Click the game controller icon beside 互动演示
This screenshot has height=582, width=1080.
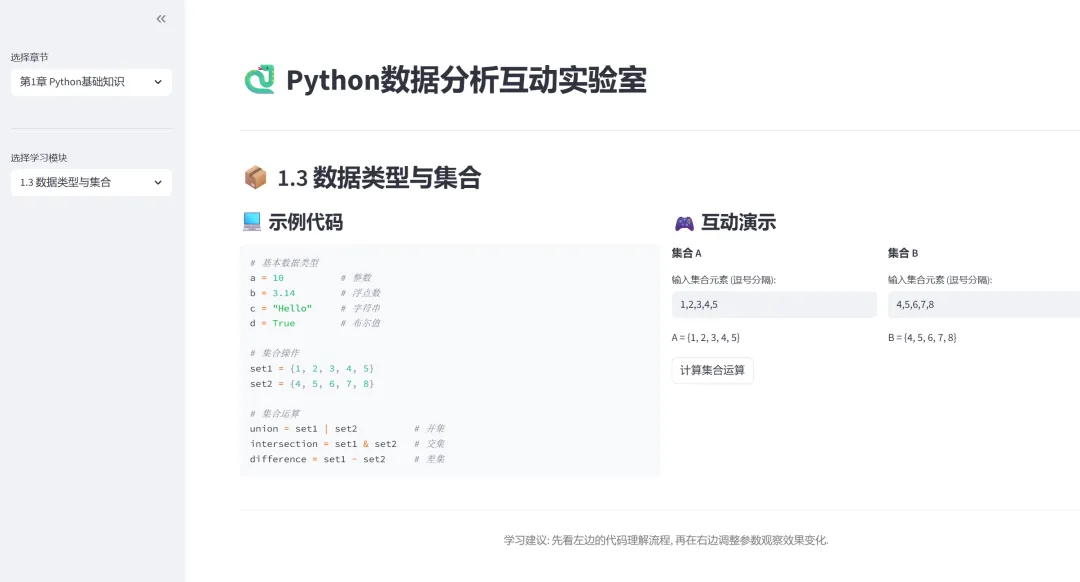point(684,223)
